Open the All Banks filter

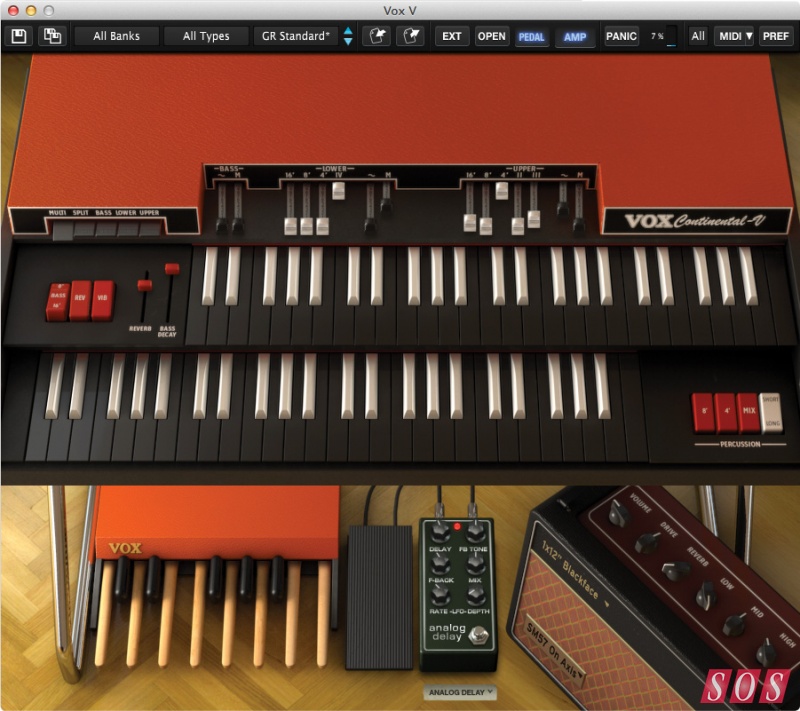tap(116, 37)
